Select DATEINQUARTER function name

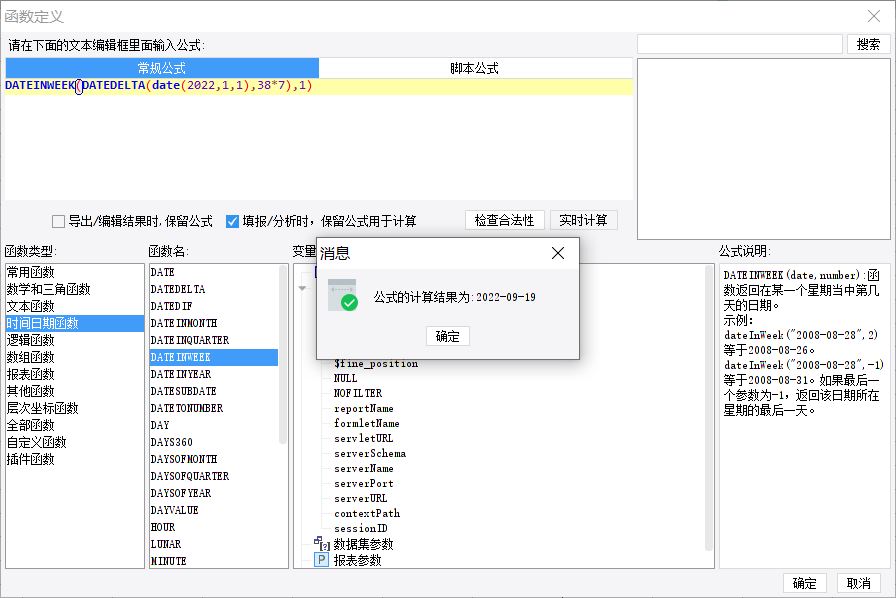(x=214, y=340)
